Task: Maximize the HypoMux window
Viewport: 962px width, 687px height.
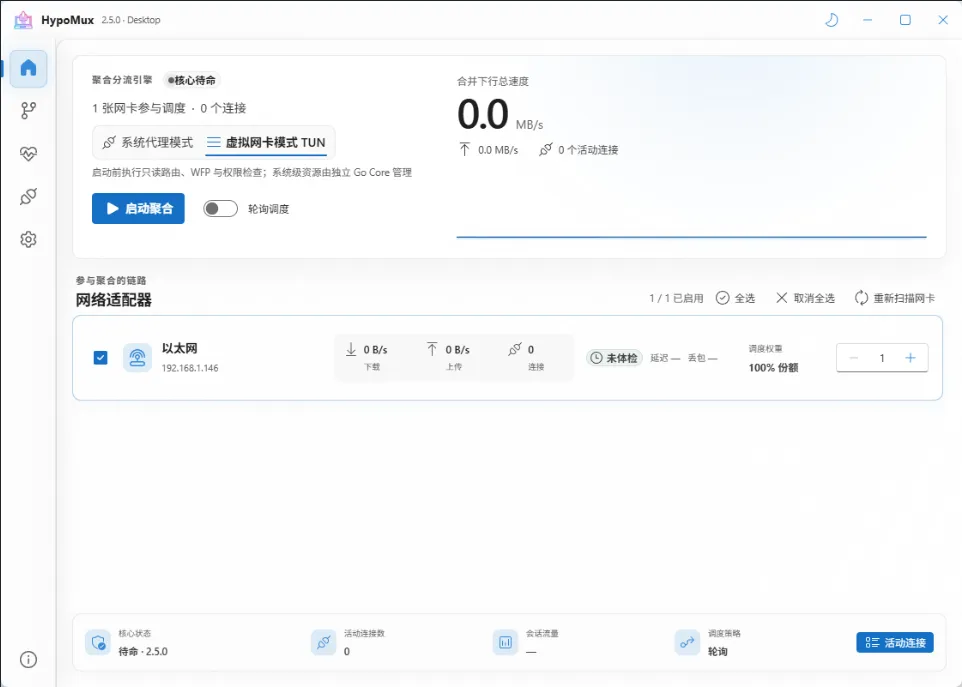Action: (905, 20)
